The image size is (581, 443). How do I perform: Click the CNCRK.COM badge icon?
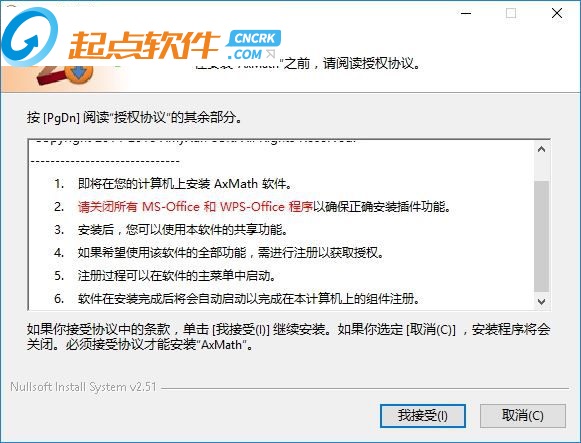[254, 45]
